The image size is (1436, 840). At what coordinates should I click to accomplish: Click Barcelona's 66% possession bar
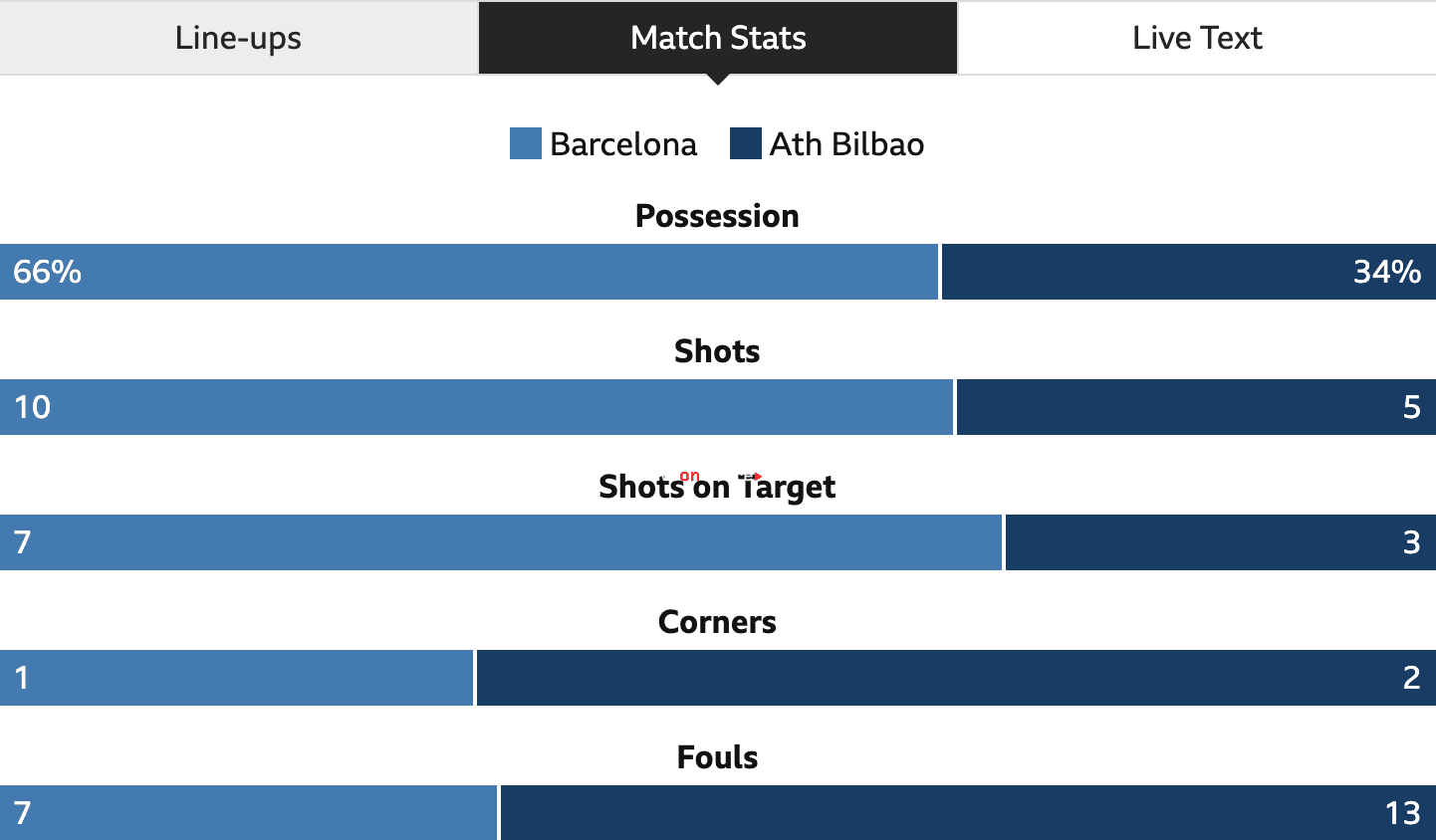click(469, 272)
